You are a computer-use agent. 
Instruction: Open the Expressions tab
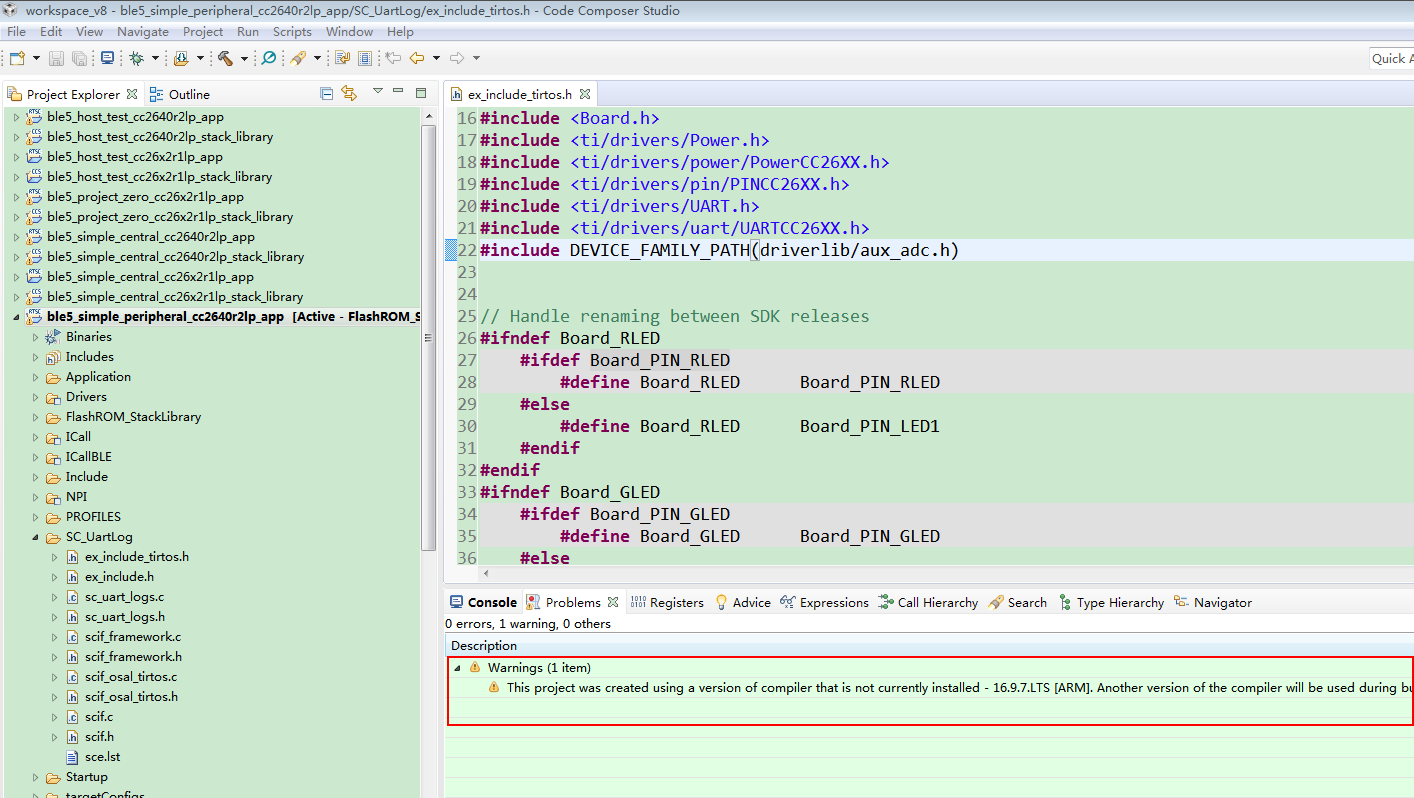(825, 603)
